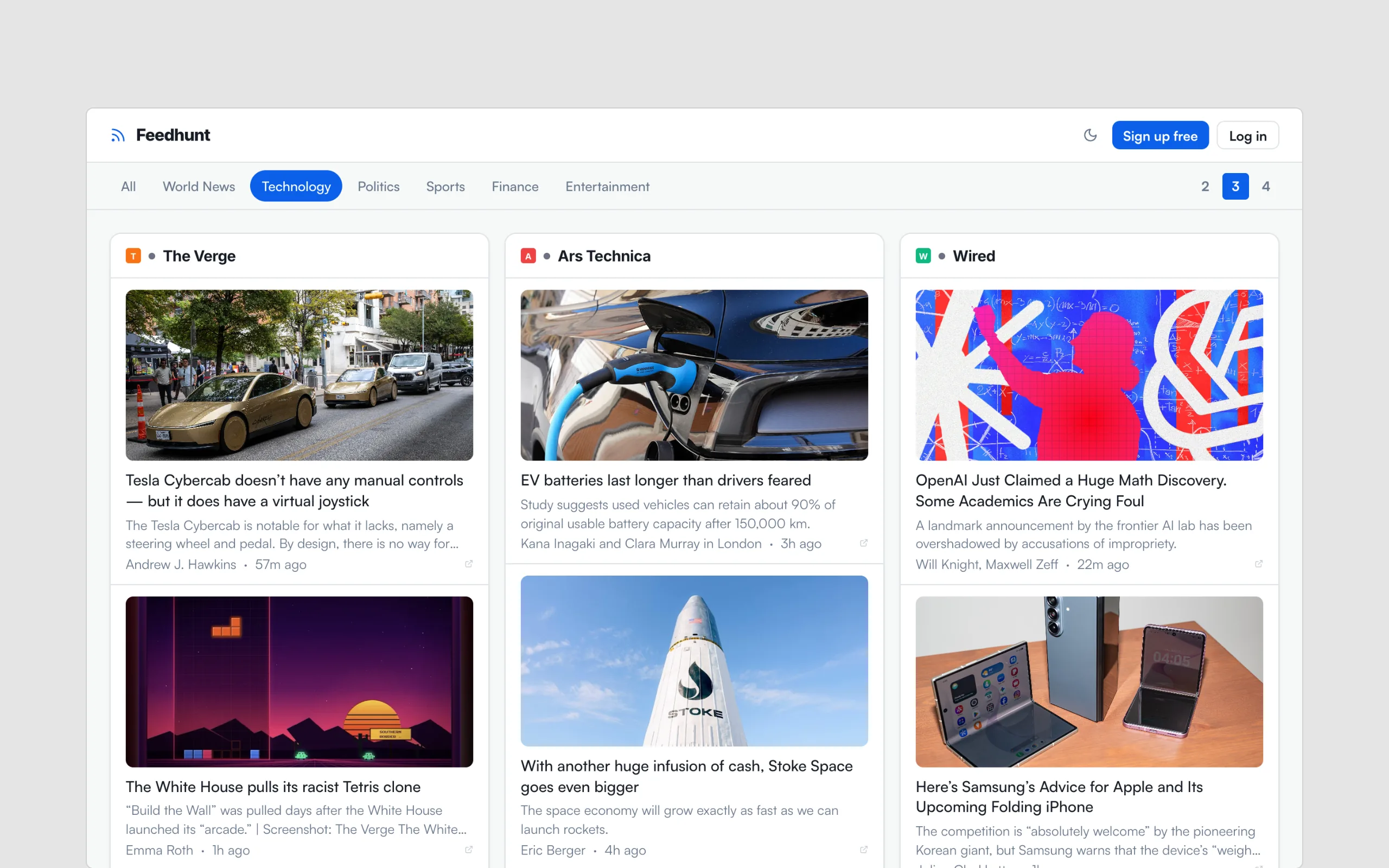
Task: Switch to the 2-column layout
Action: 1205,187
